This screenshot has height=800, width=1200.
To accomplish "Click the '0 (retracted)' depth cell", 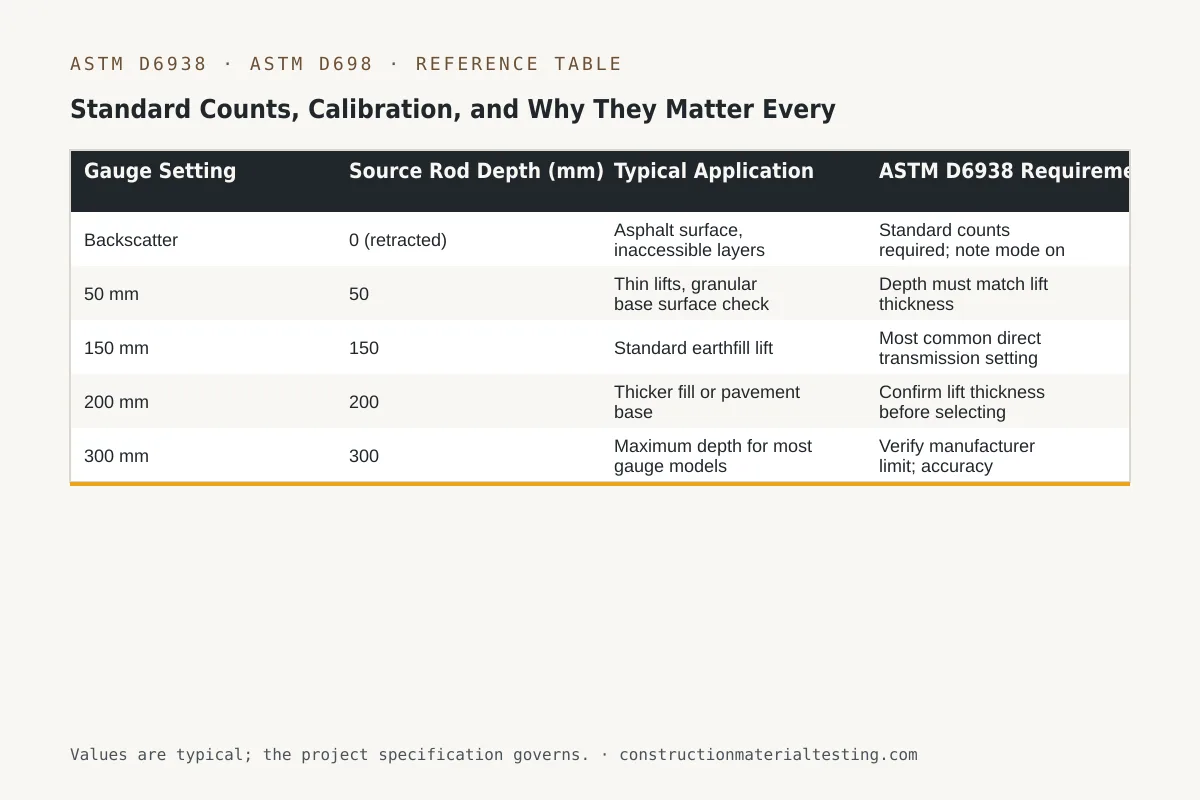I will (398, 240).
